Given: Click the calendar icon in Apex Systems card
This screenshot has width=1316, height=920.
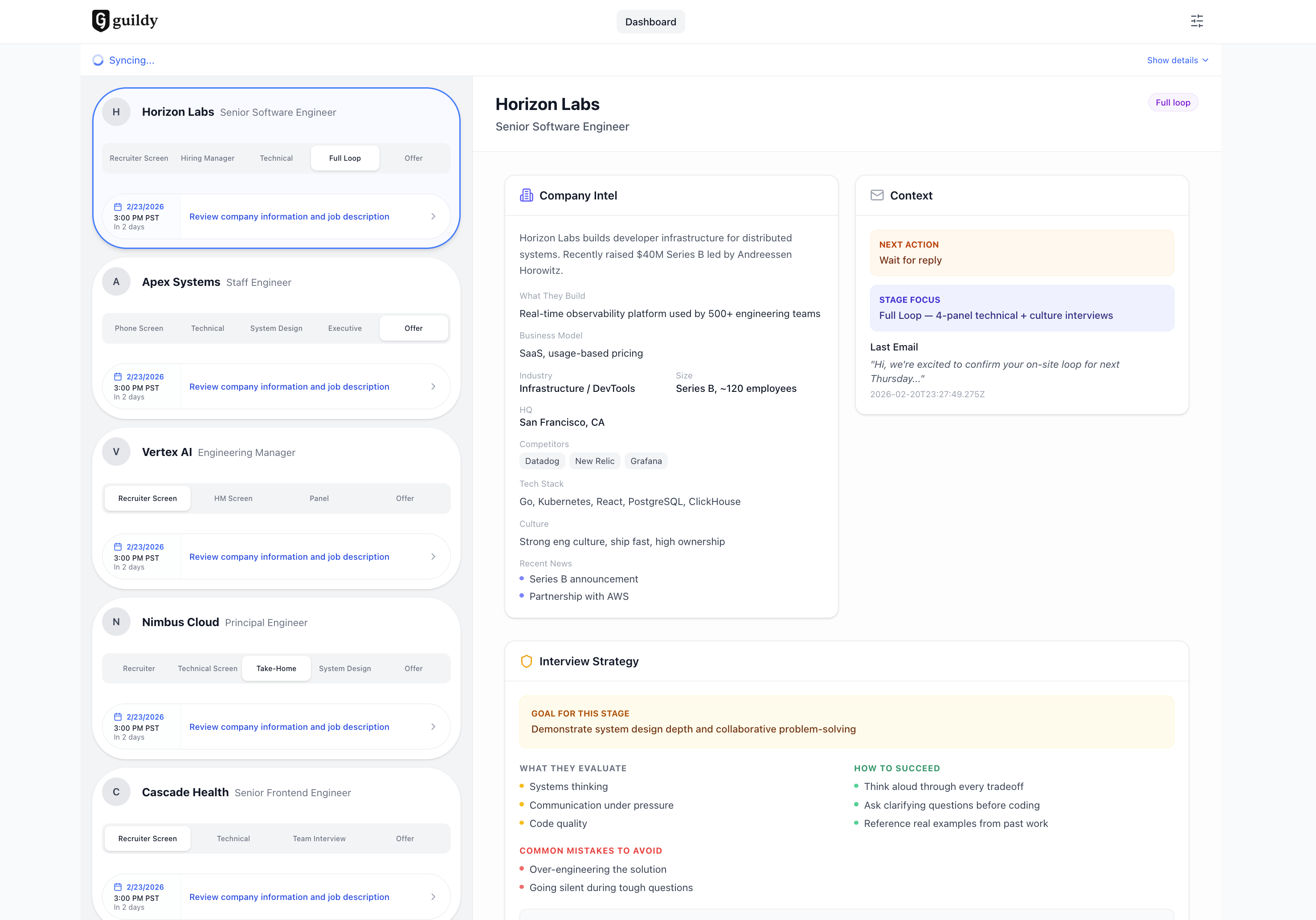Looking at the screenshot, I should click(x=118, y=376).
